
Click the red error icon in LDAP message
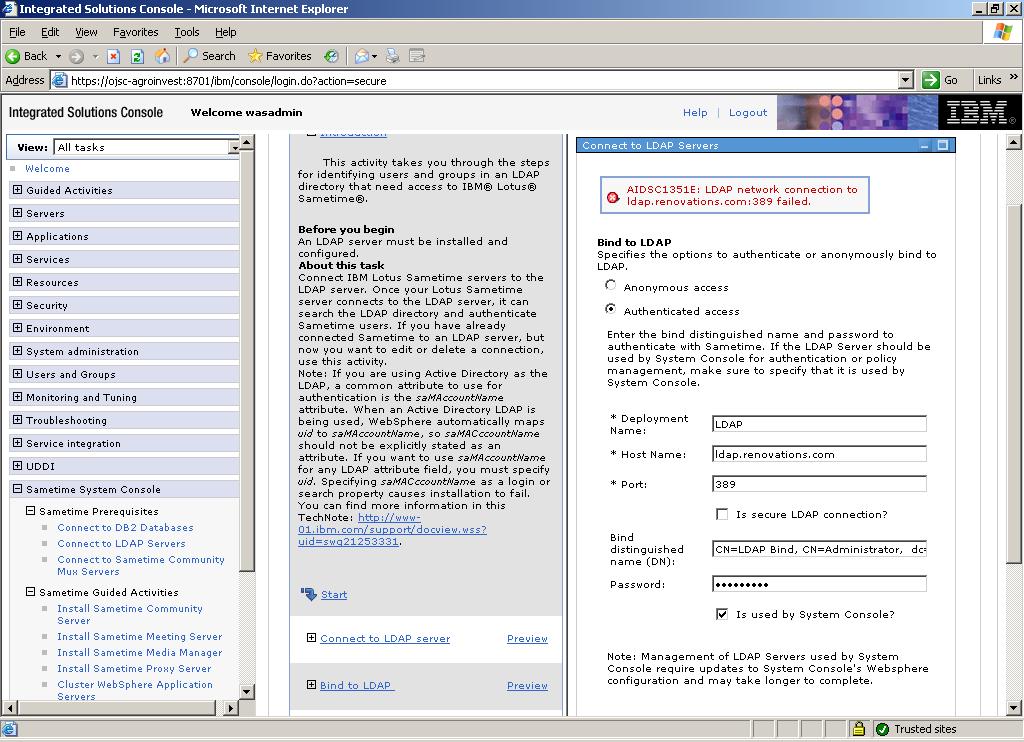click(x=613, y=197)
